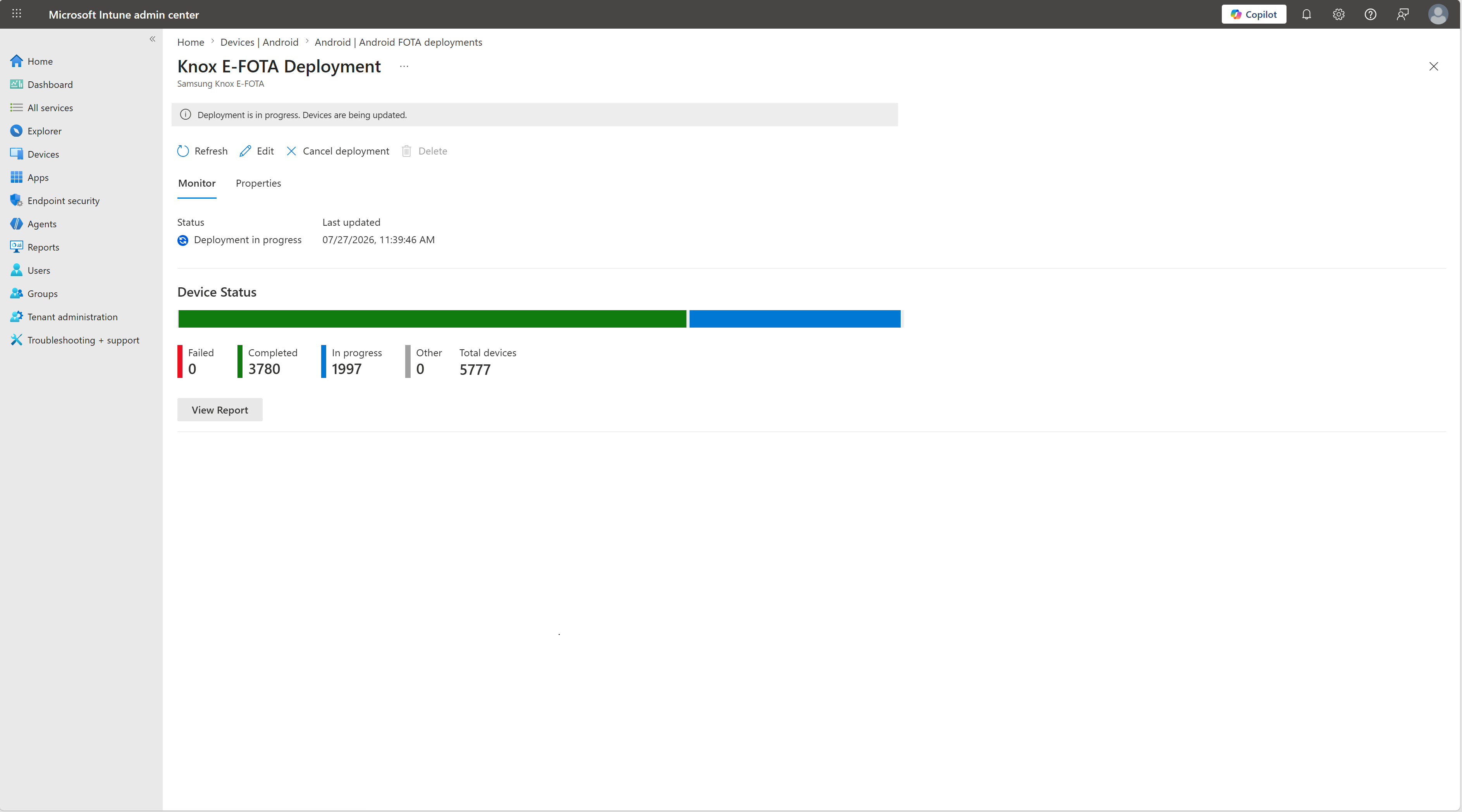Screen dimensions: 1462x812
Task: Click the Total devices 5777 value
Action: pyautogui.click(x=475, y=369)
